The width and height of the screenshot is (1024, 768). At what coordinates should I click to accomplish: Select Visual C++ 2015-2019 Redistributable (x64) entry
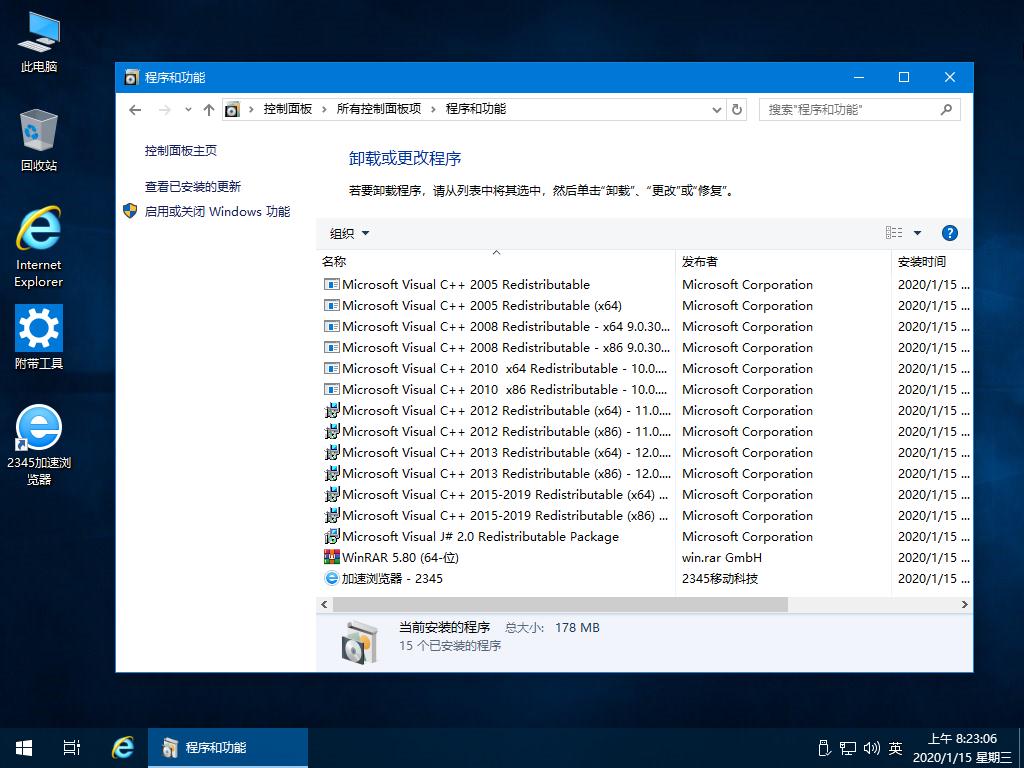pos(496,494)
